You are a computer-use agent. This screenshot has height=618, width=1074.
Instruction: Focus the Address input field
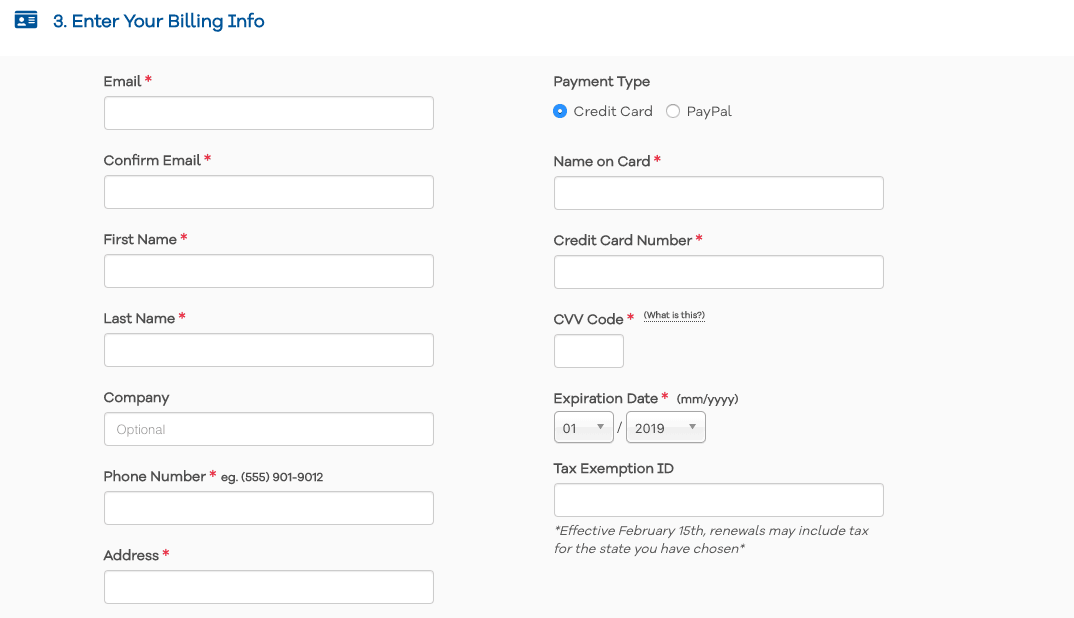[268, 587]
